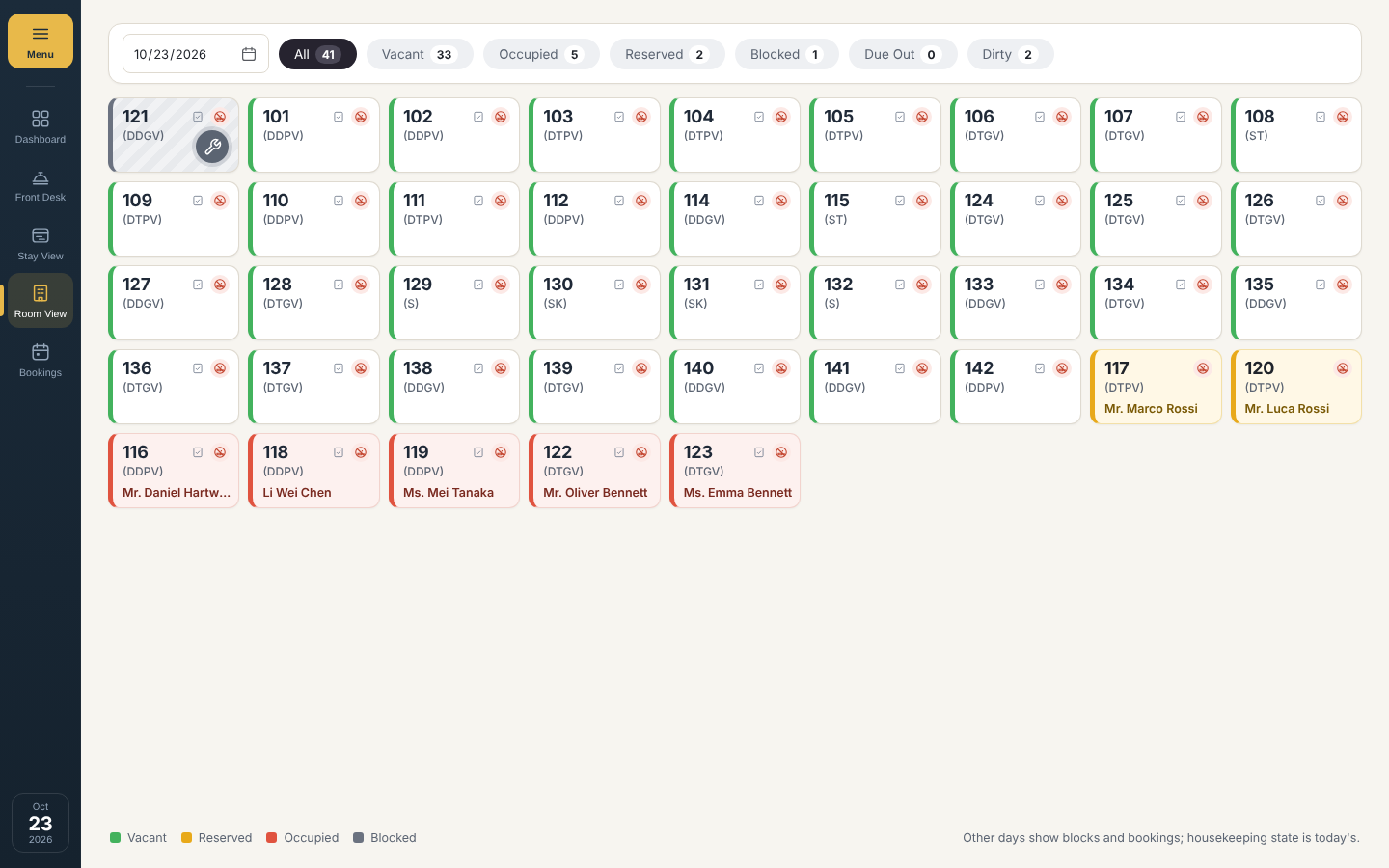Toggle clean checkbox on room 118
1389x868 pixels.
click(339, 452)
